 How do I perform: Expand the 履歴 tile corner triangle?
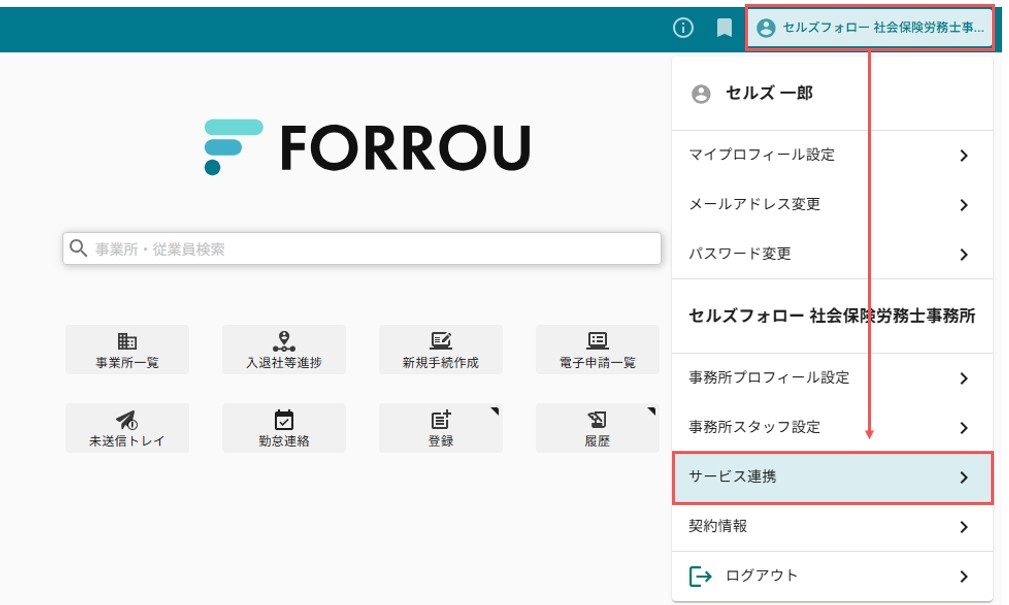[x=652, y=411]
